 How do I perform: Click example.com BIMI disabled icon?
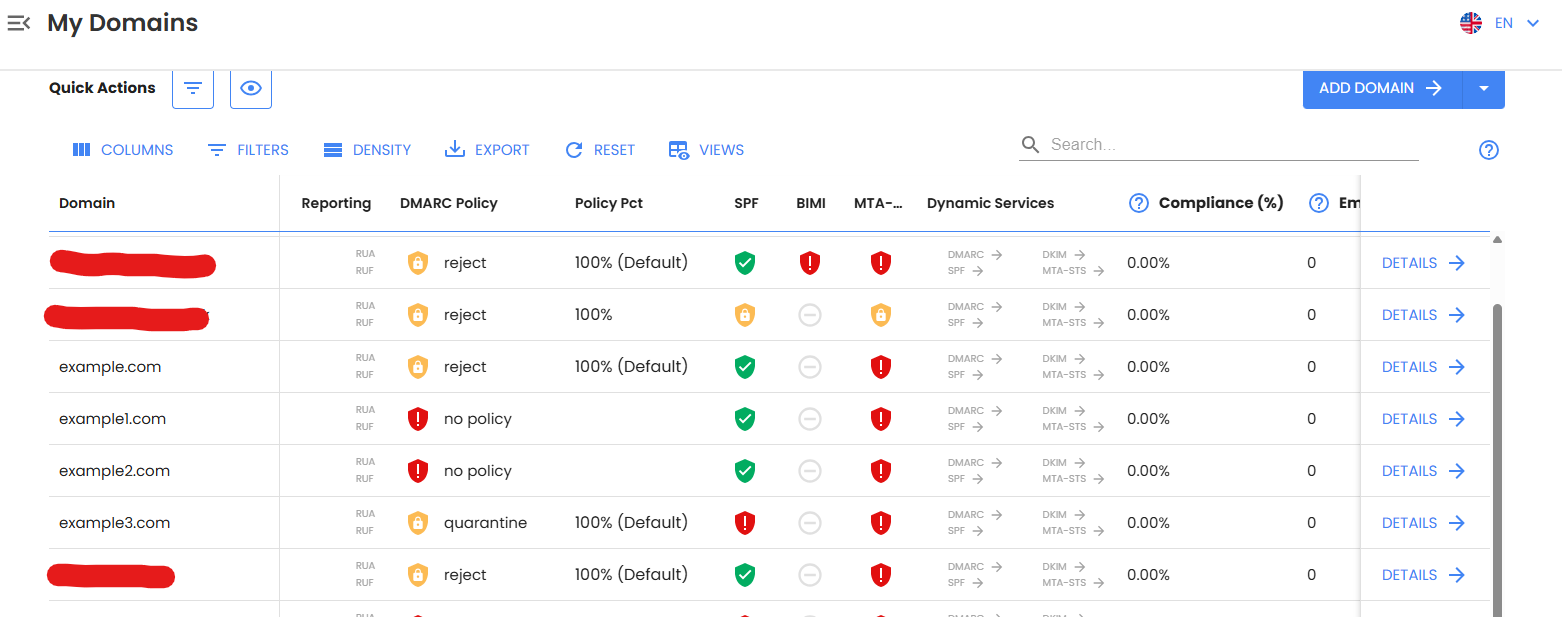click(x=810, y=367)
